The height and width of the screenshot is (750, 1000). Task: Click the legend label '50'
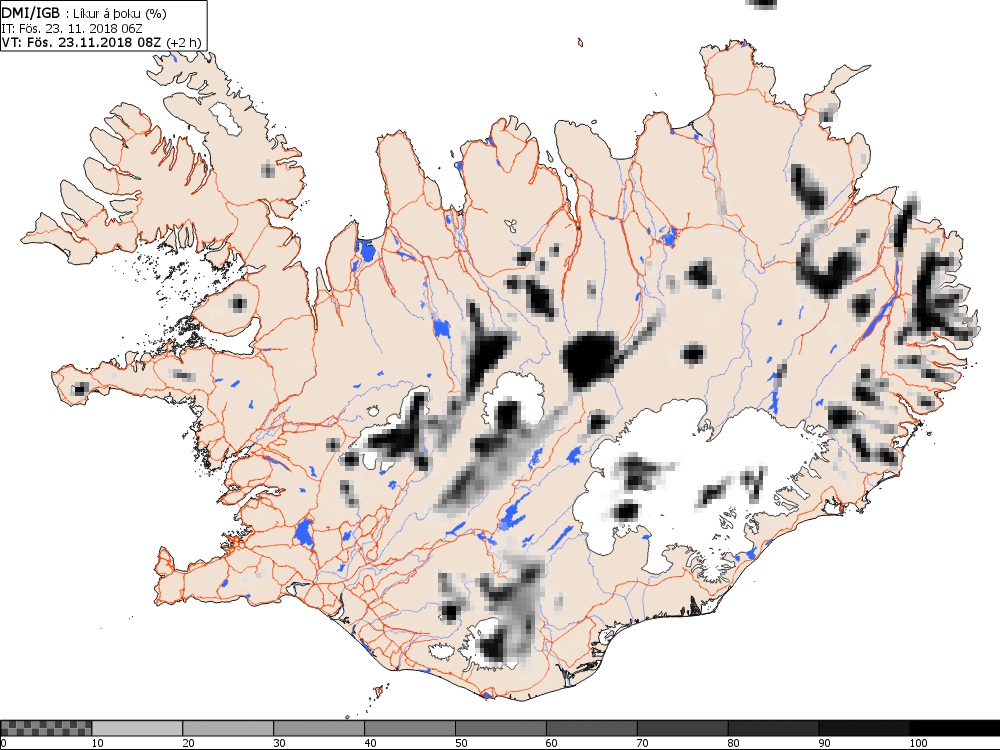[x=461, y=743]
